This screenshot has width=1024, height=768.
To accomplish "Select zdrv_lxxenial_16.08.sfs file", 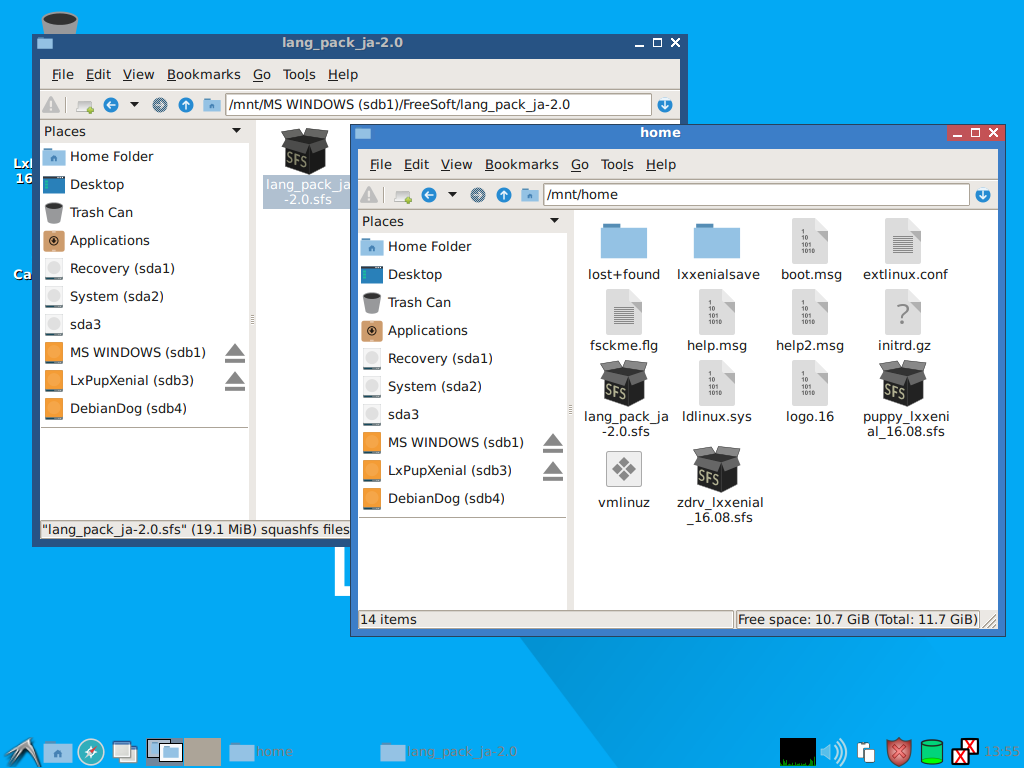I will pyautogui.click(x=719, y=485).
